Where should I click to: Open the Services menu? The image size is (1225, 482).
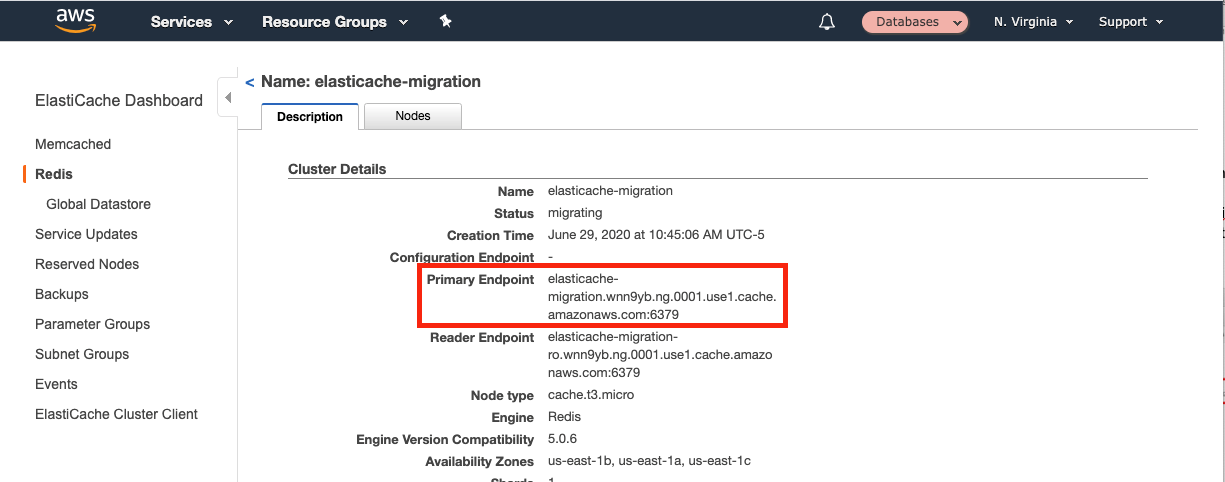coord(191,22)
